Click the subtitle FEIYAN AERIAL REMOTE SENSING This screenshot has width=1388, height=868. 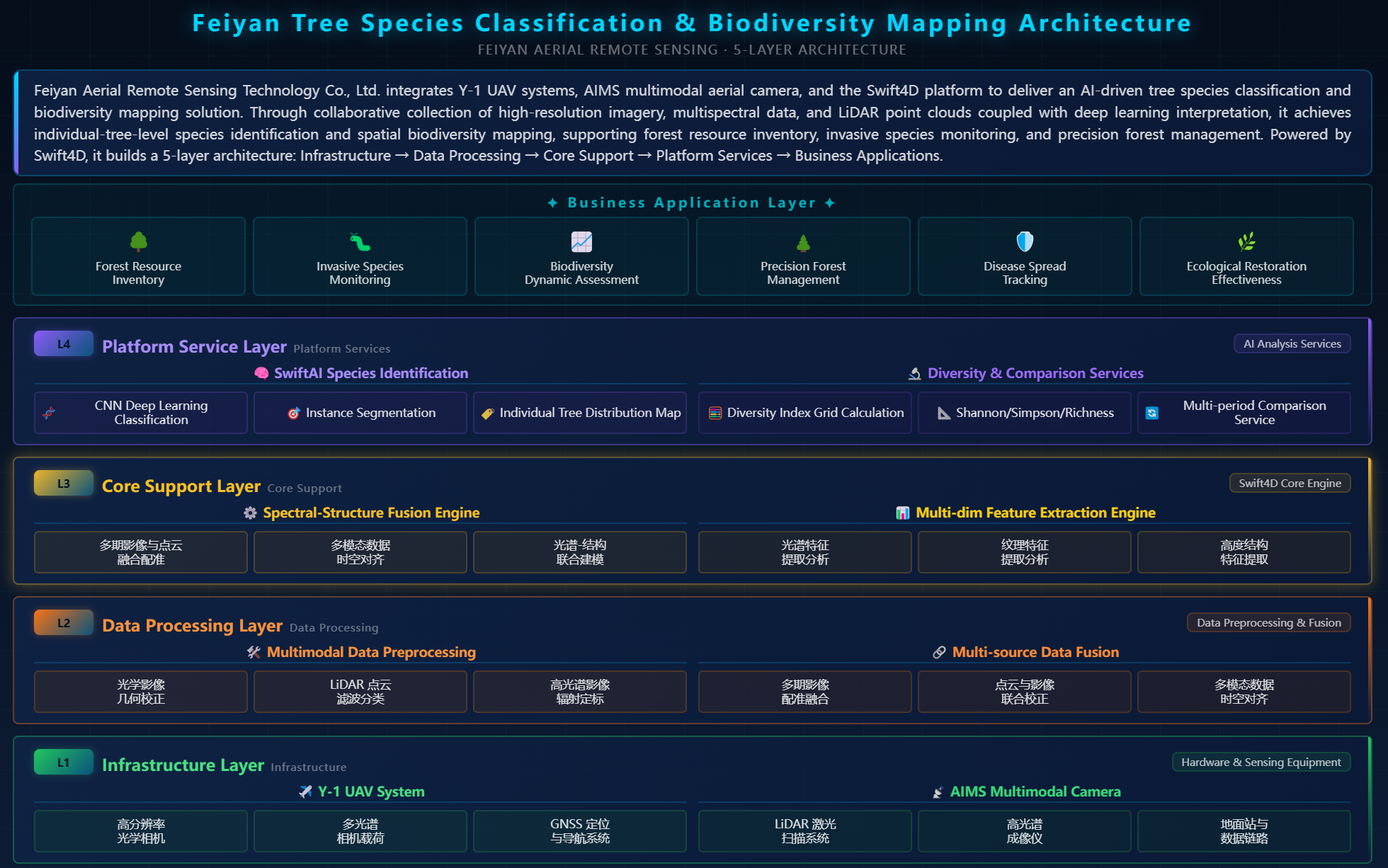coord(692,50)
